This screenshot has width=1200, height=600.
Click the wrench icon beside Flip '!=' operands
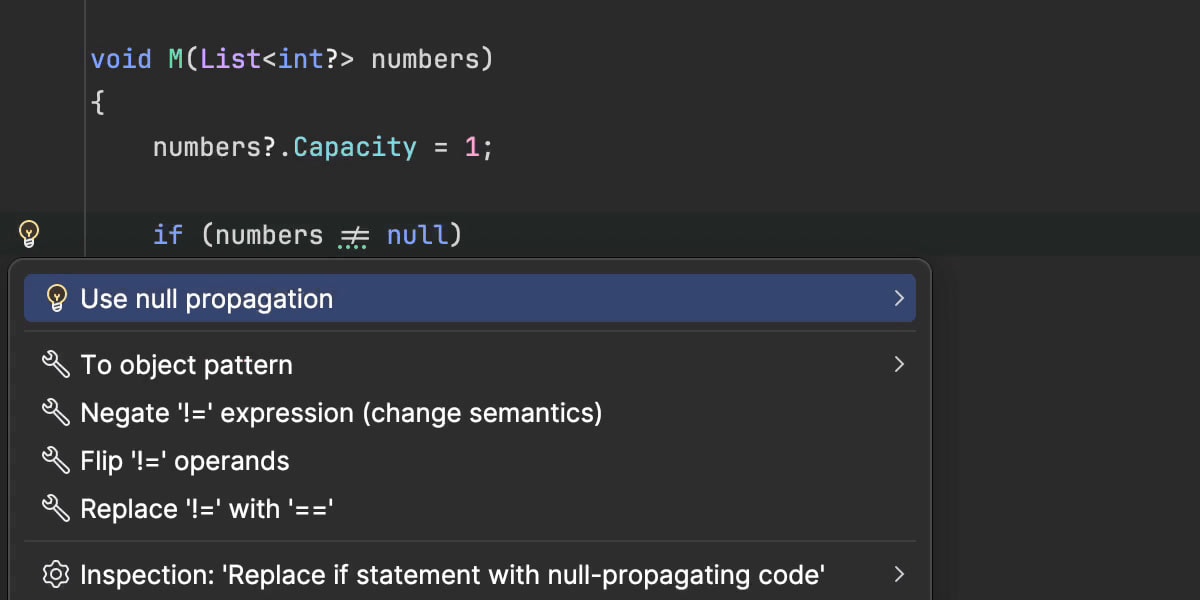55,460
